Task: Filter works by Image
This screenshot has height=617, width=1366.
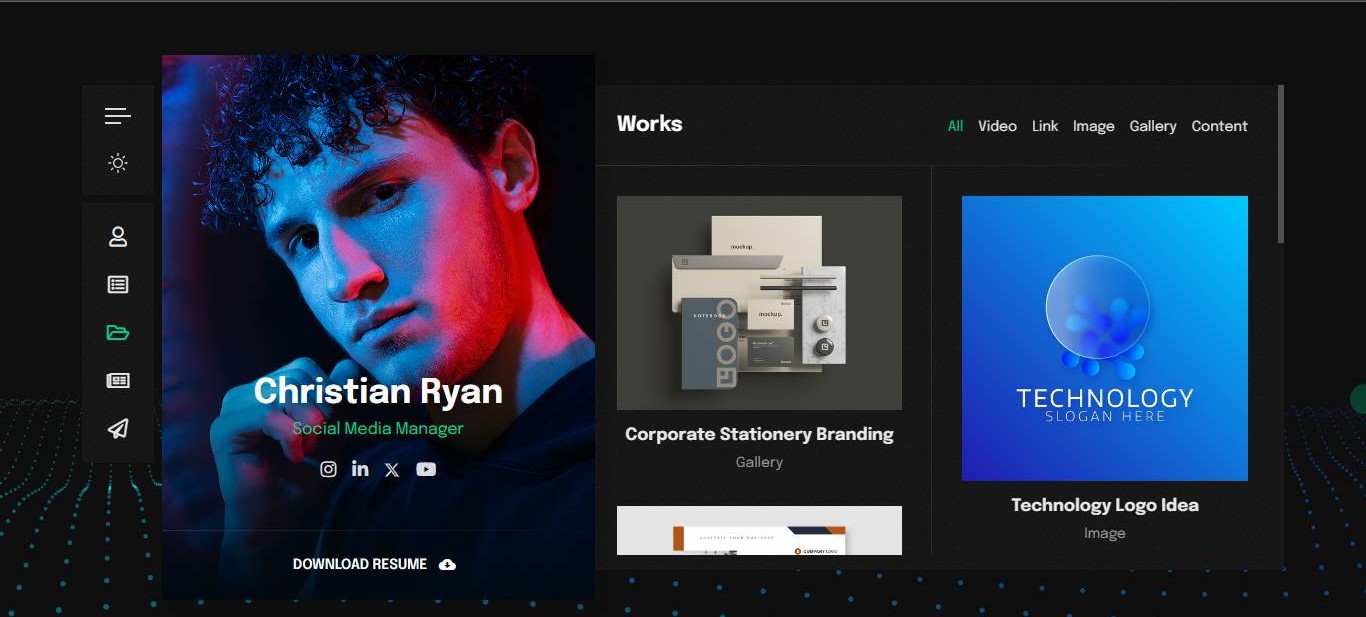Action: (x=1093, y=126)
